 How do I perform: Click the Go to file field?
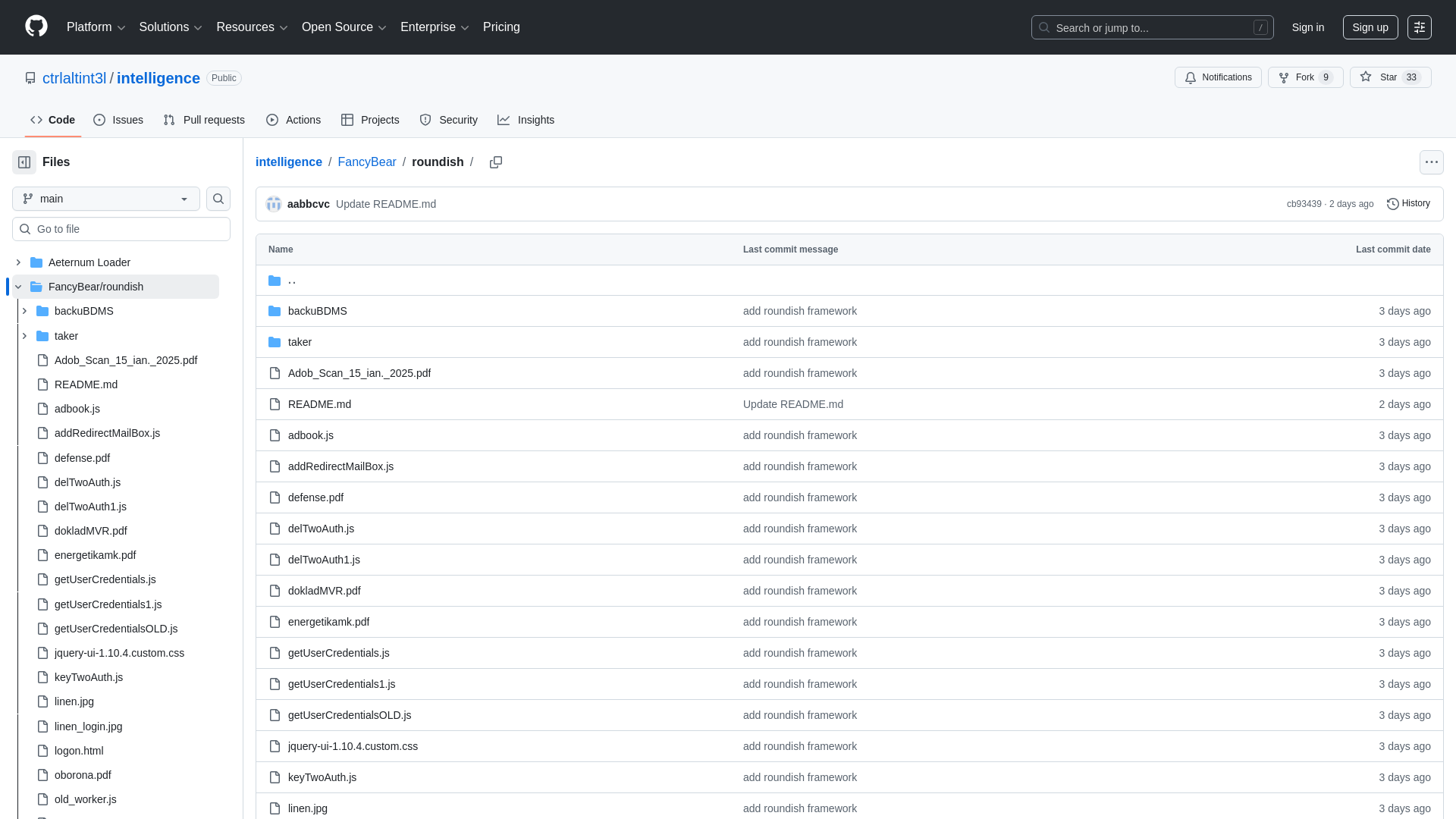coord(121,228)
